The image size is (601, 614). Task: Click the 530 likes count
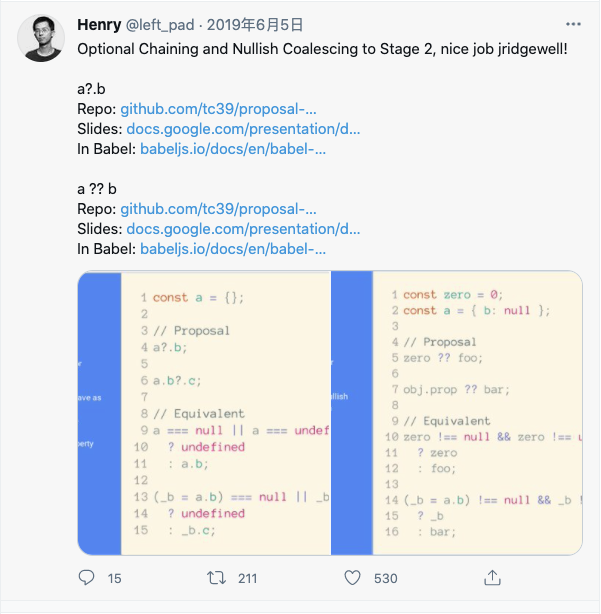[x=385, y=578]
